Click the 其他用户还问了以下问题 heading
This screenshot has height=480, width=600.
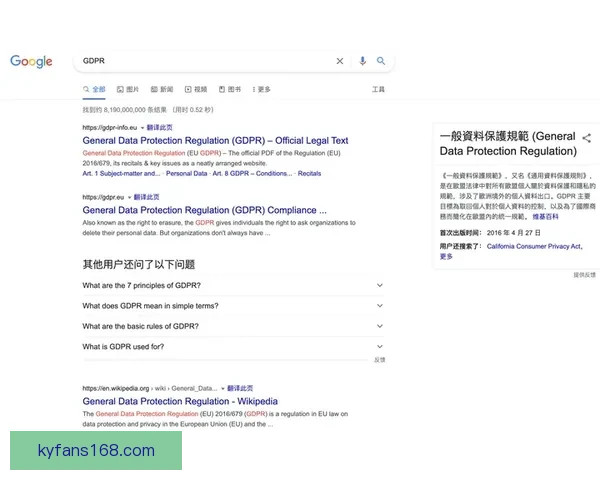(139, 264)
